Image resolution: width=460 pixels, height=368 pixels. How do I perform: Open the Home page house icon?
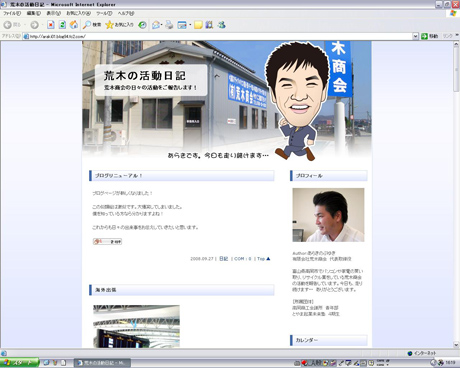tap(74, 25)
